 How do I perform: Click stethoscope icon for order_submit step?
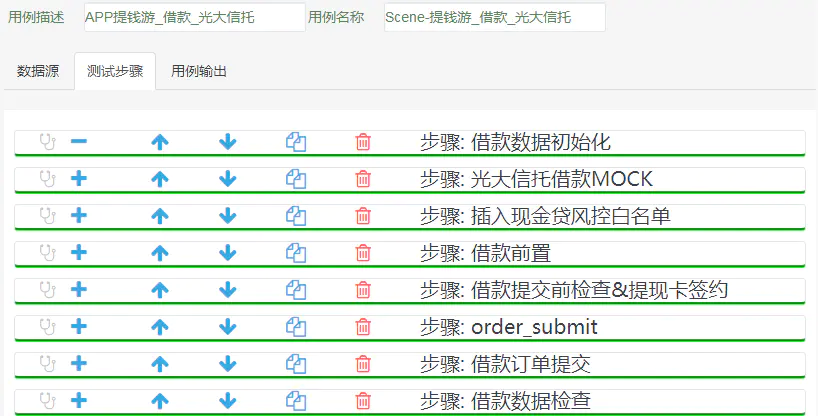[47, 327]
